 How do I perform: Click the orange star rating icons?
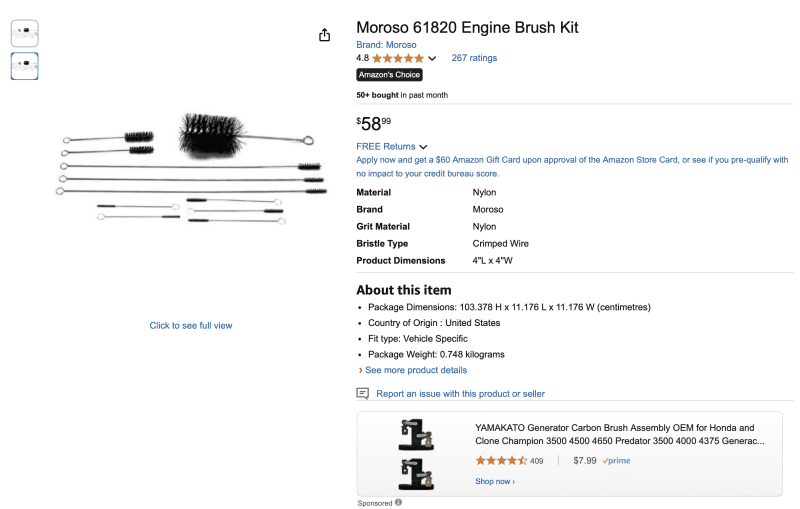(398, 58)
